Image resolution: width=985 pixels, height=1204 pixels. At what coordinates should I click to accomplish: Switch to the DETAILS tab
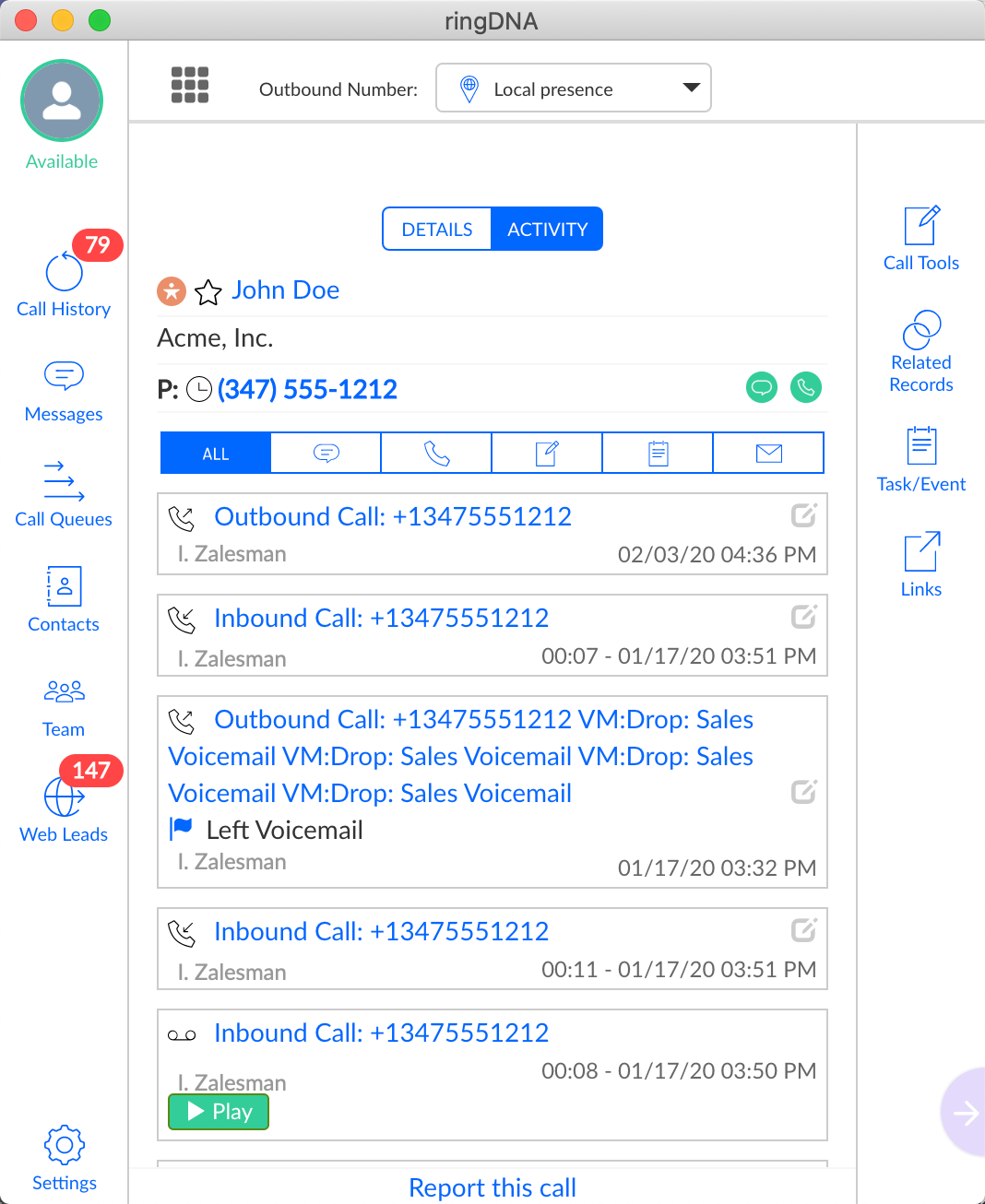pyautogui.click(x=437, y=229)
